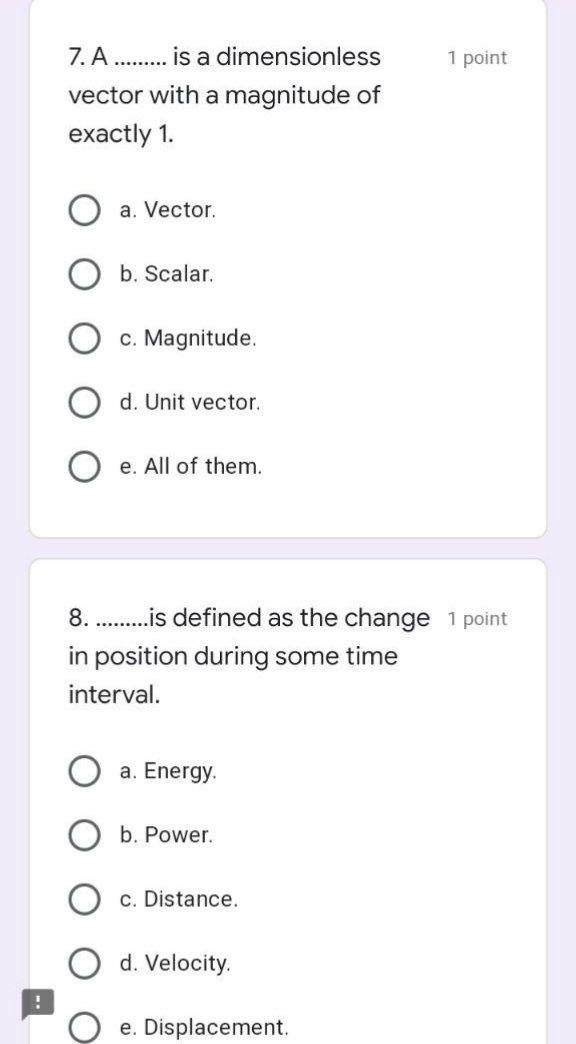Viewport: 576px width, 1044px height.
Task: Open the feedback speech-bubble icon
Action: pos(38,1002)
